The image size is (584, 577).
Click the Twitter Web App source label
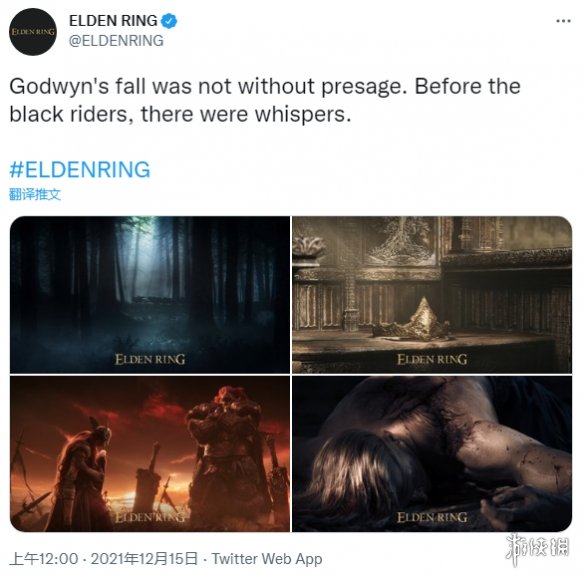(x=267, y=559)
